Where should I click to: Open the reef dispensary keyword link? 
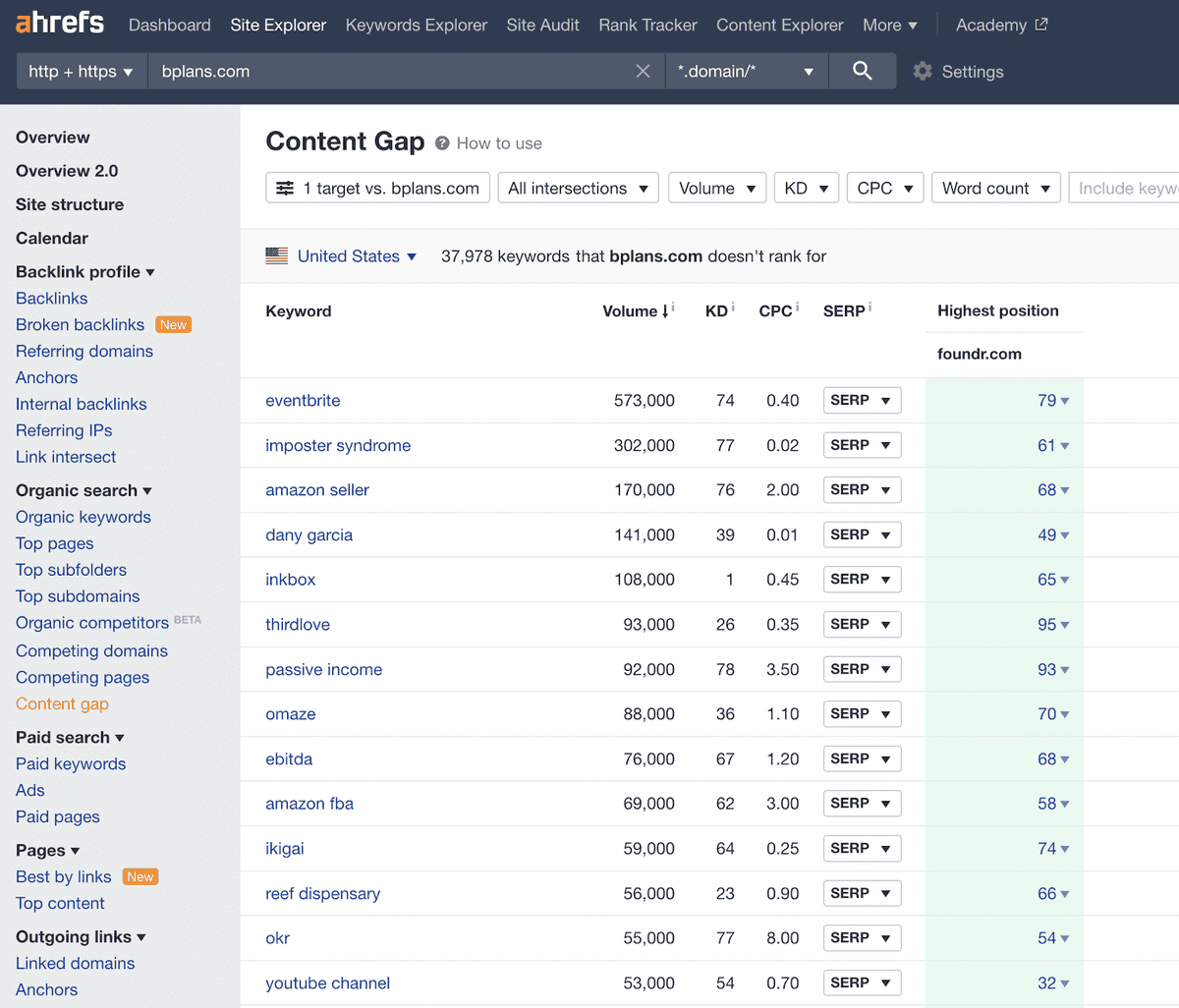(x=322, y=893)
